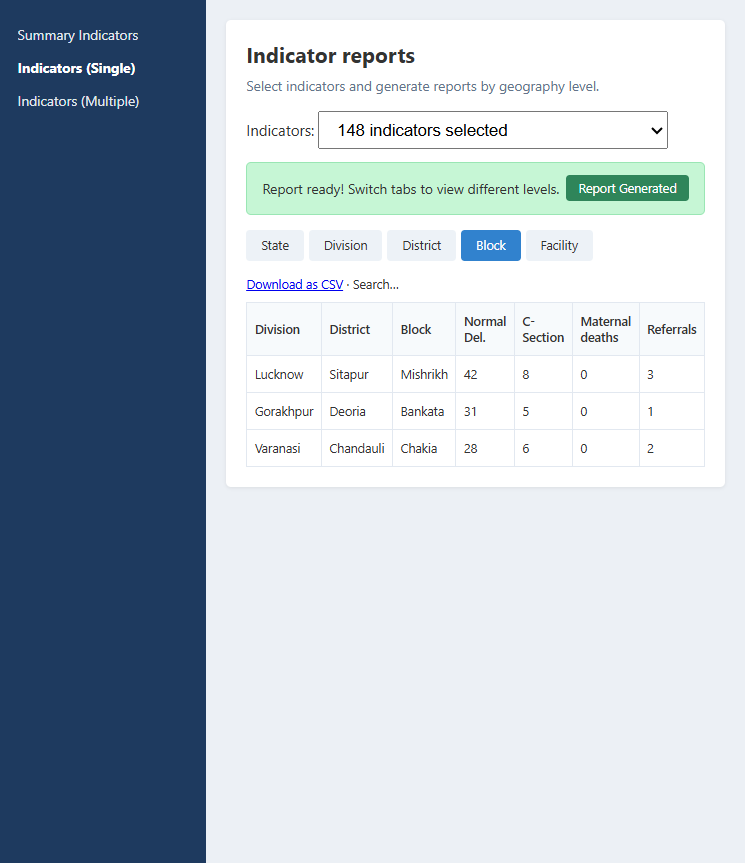Switch to the State tab
745x863 pixels.
[x=275, y=245]
